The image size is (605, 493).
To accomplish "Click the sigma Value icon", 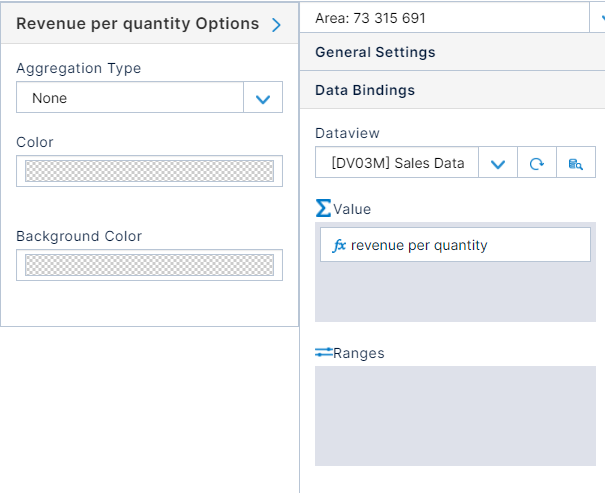I will point(323,208).
